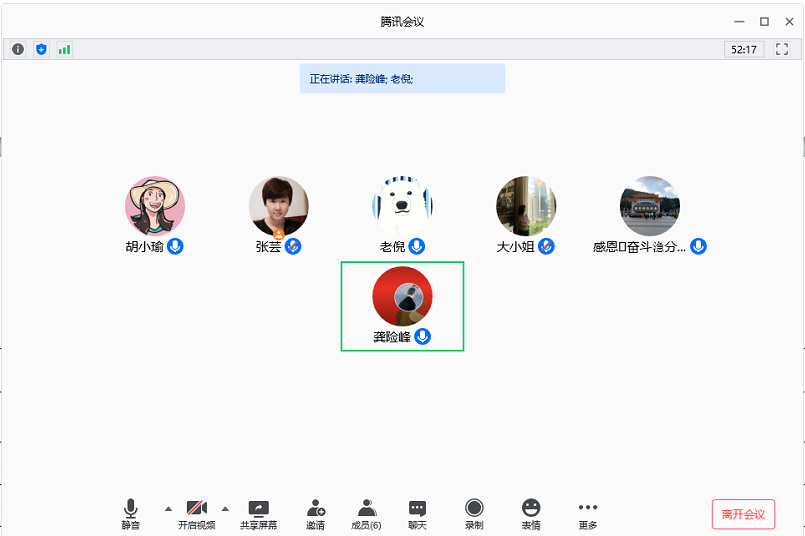805x536 pixels.
Task: Click the orange host badge on 张芸
Action: [279, 235]
